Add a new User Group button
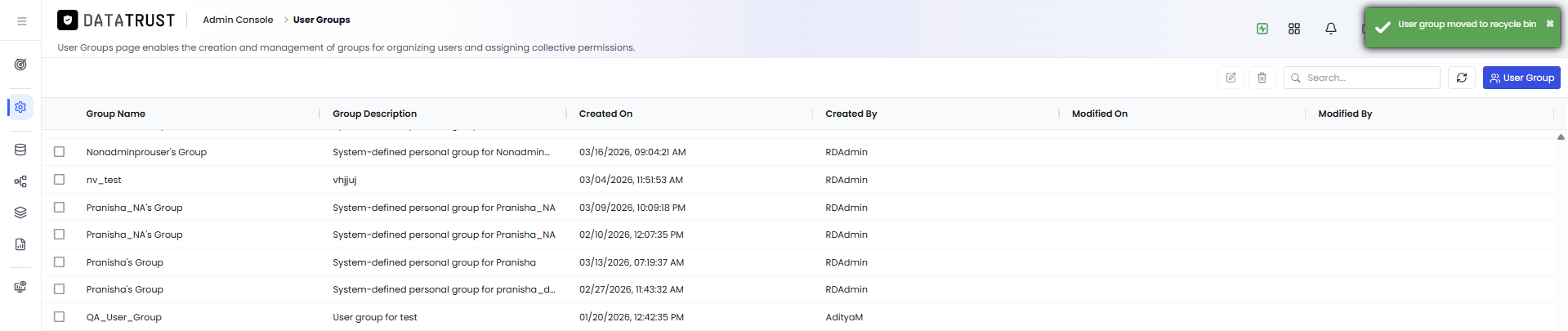 (1521, 78)
